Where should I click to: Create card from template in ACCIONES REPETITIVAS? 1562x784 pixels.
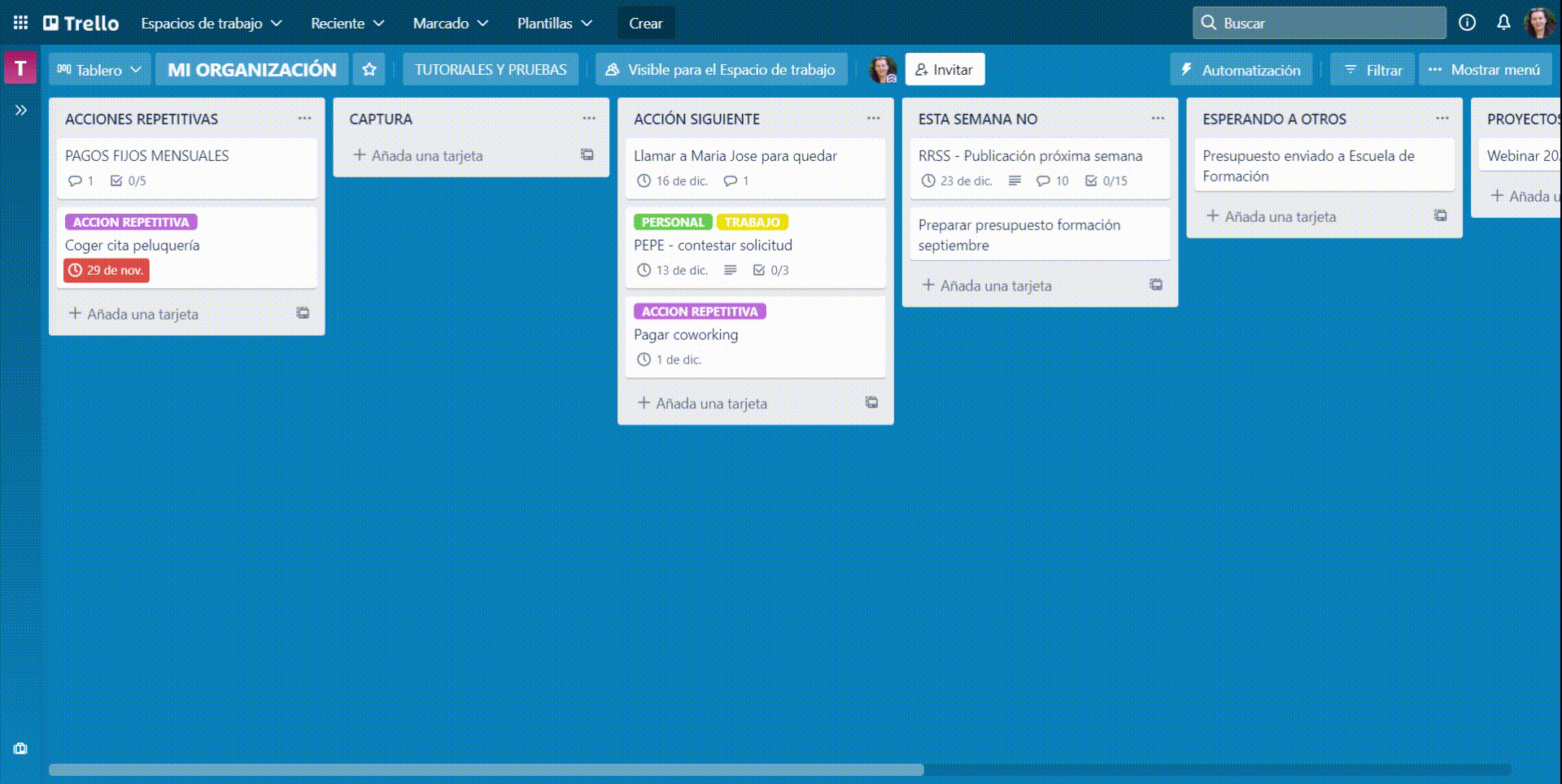[x=303, y=313]
